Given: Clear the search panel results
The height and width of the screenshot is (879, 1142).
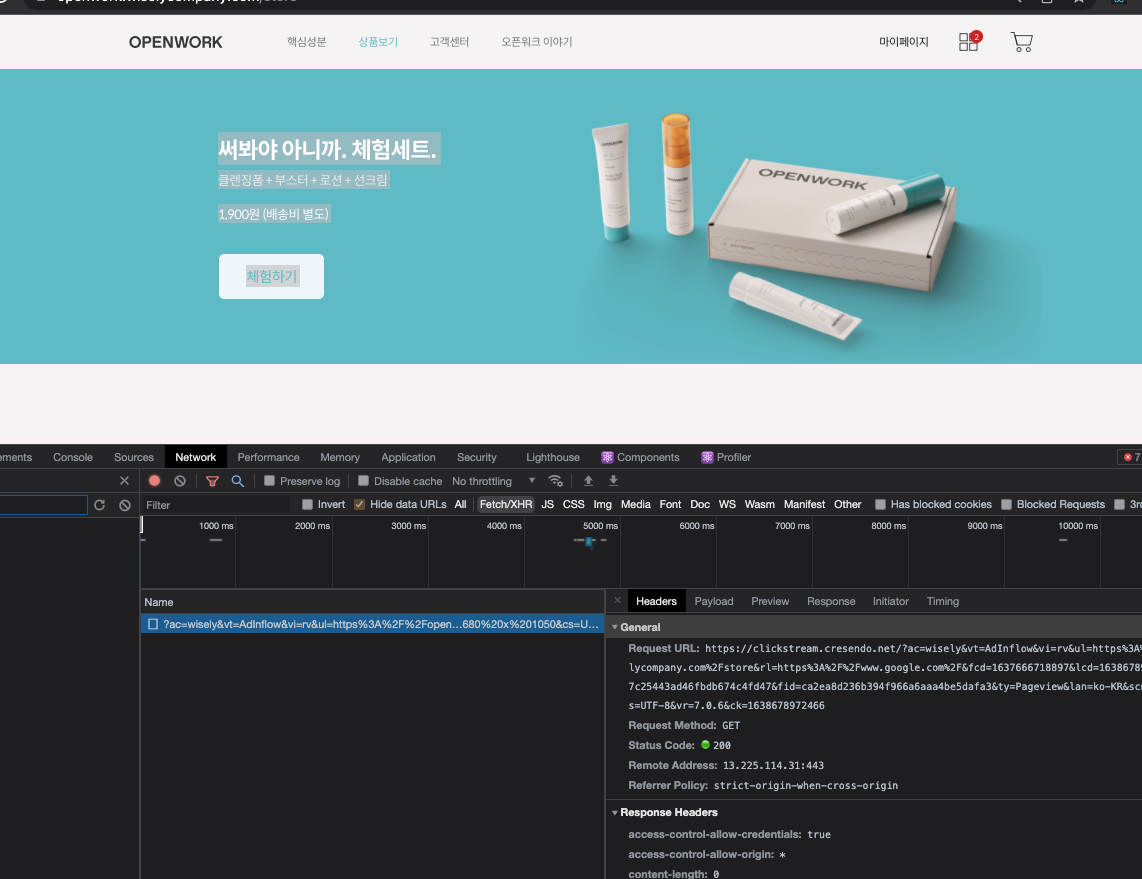Looking at the screenshot, I should pos(125,505).
